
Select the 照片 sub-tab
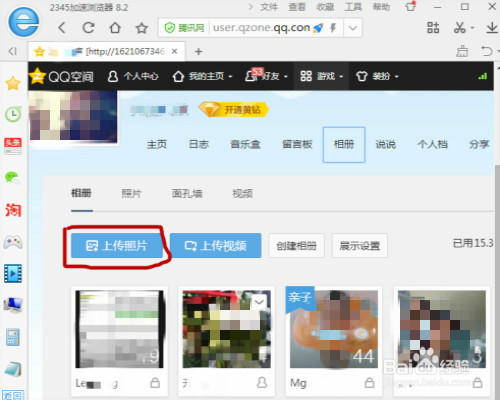point(131,193)
